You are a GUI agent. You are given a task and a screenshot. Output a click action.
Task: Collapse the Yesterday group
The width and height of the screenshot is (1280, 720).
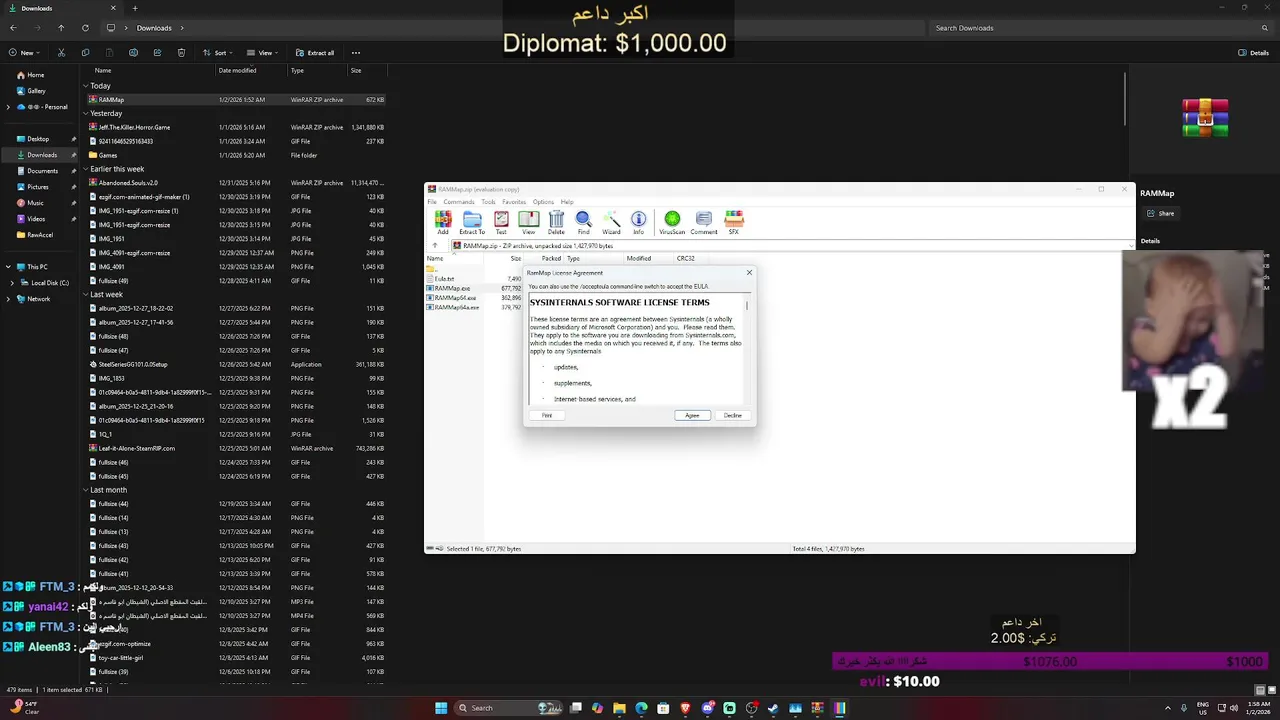coord(86,113)
